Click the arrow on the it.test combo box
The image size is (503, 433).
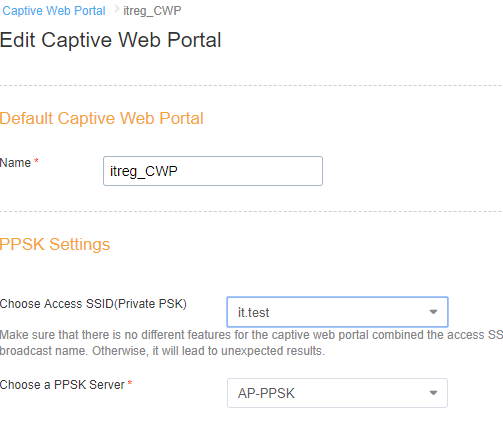pyautogui.click(x=433, y=312)
